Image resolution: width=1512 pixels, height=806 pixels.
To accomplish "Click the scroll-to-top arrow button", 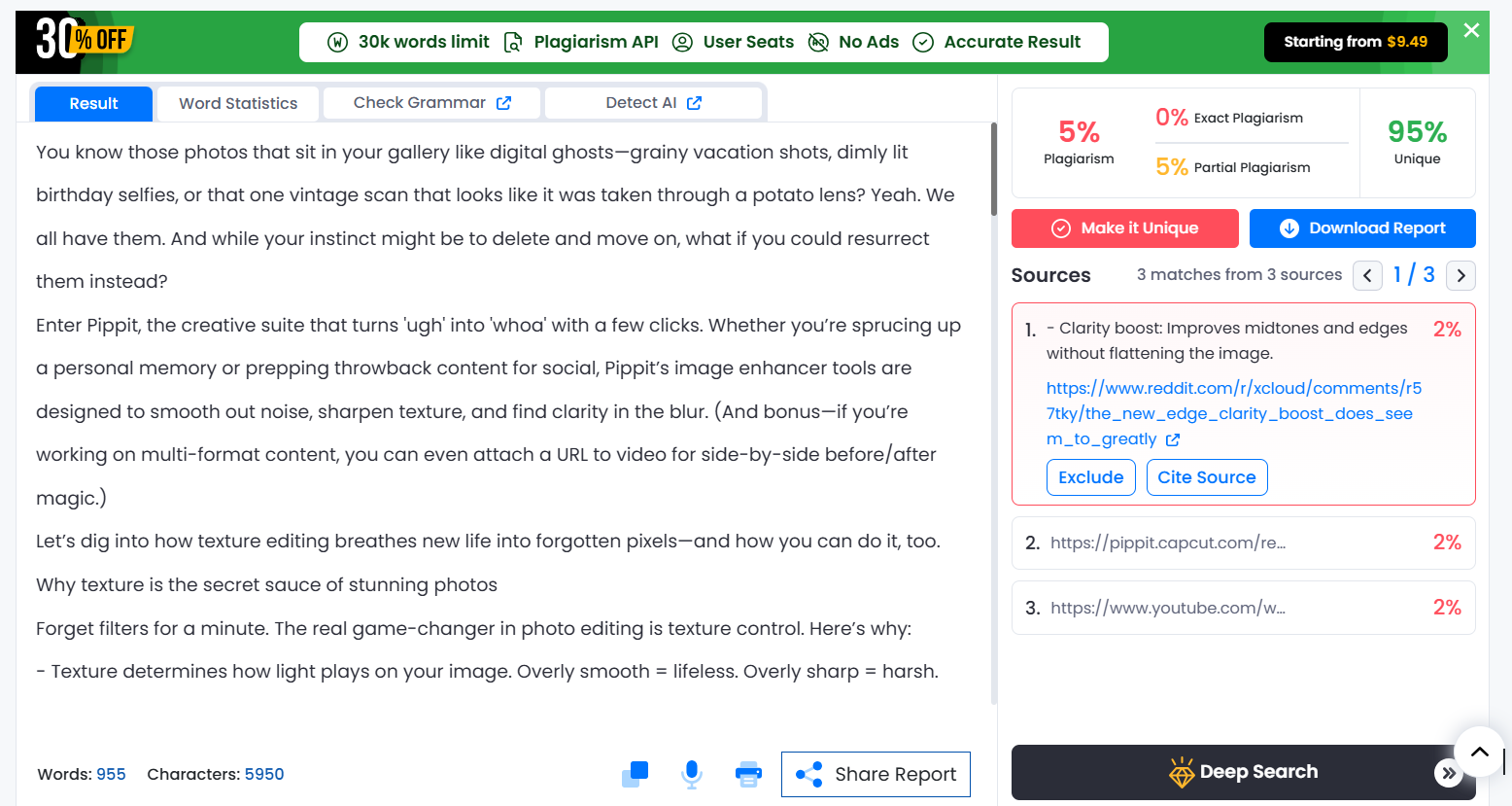I will pos(1479,752).
